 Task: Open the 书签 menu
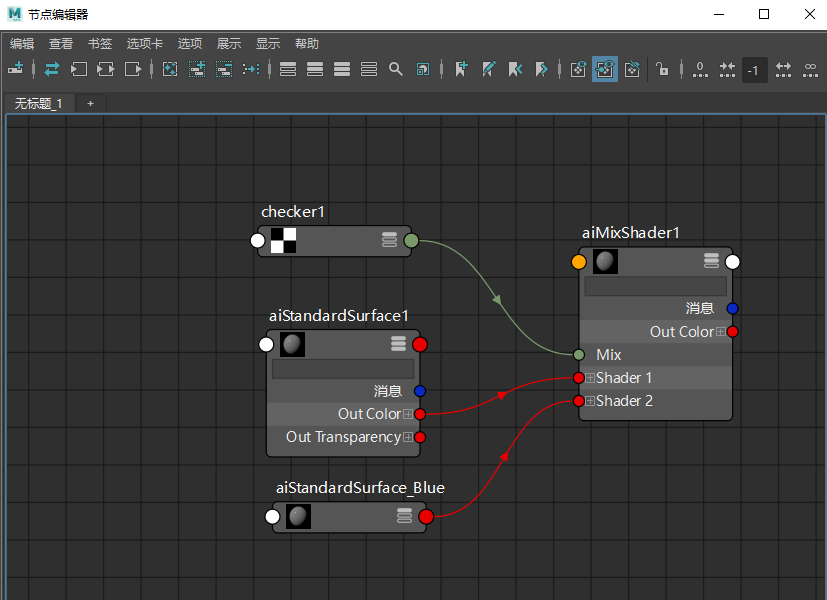[x=100, y=44]
